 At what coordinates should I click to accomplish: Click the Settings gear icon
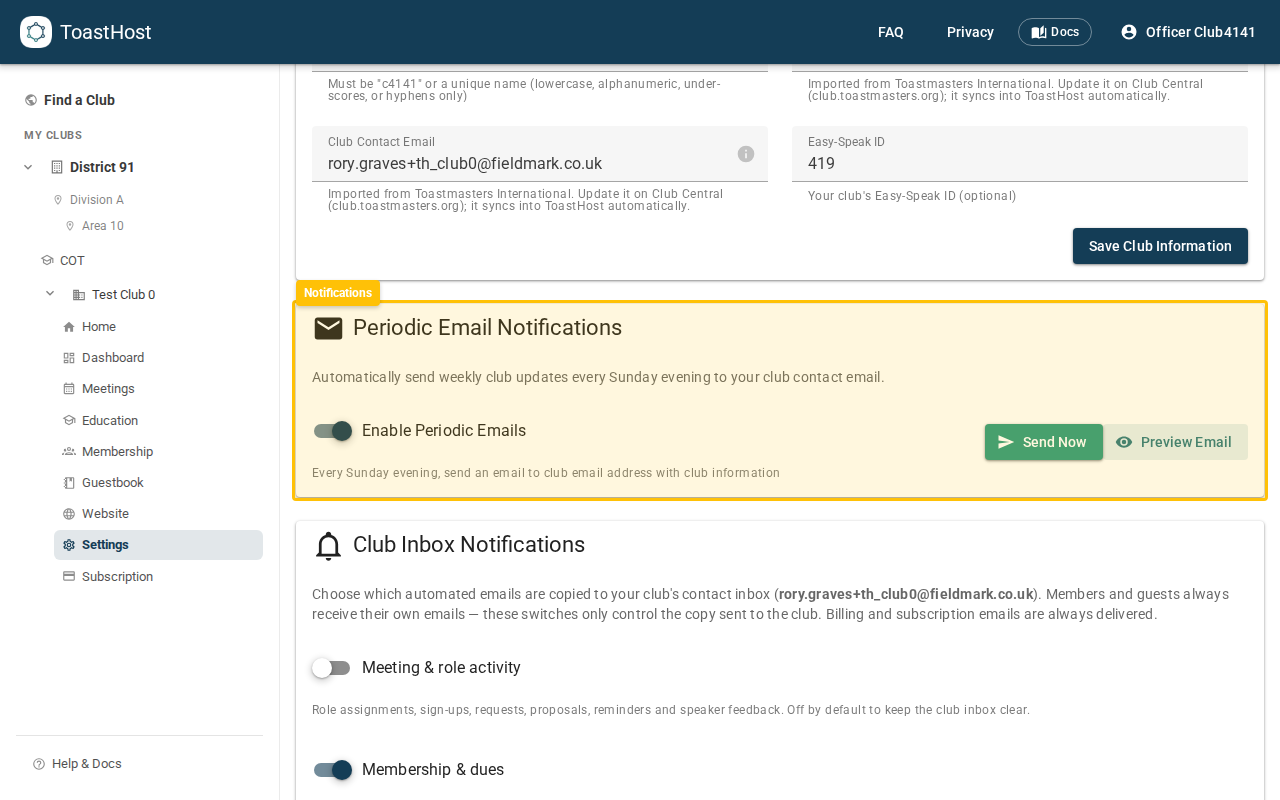69,545
